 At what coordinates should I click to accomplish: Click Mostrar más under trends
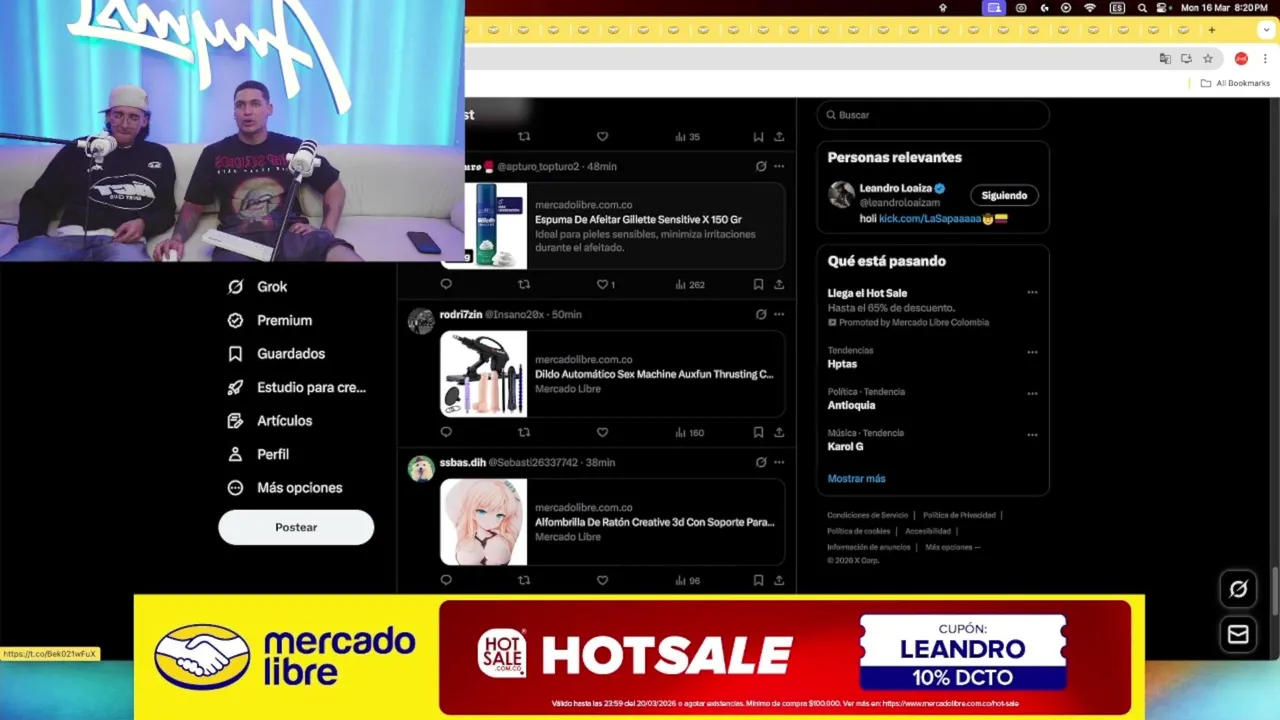[856, 478]
